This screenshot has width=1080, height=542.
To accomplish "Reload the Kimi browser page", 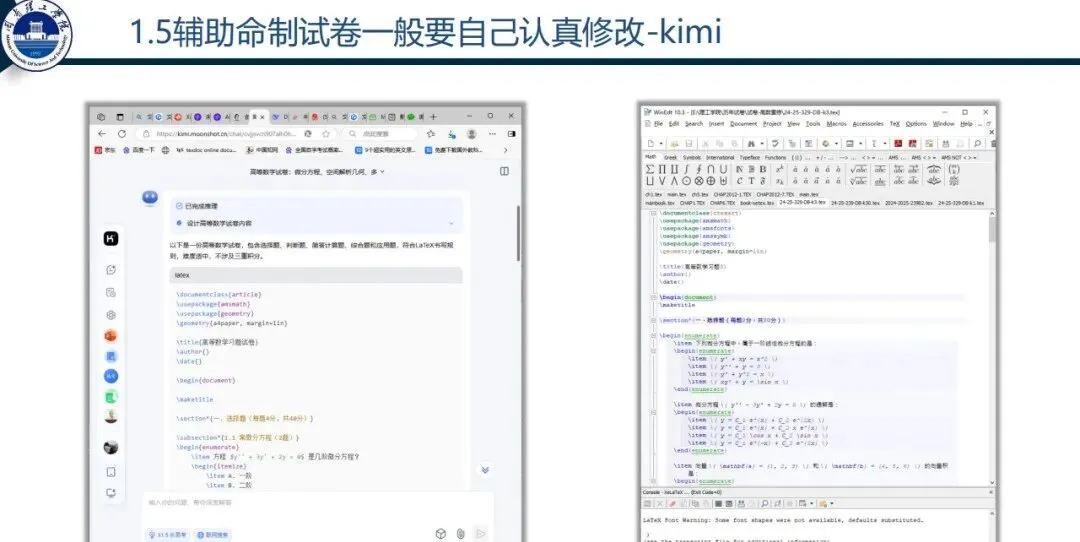I will coord(122,134).
